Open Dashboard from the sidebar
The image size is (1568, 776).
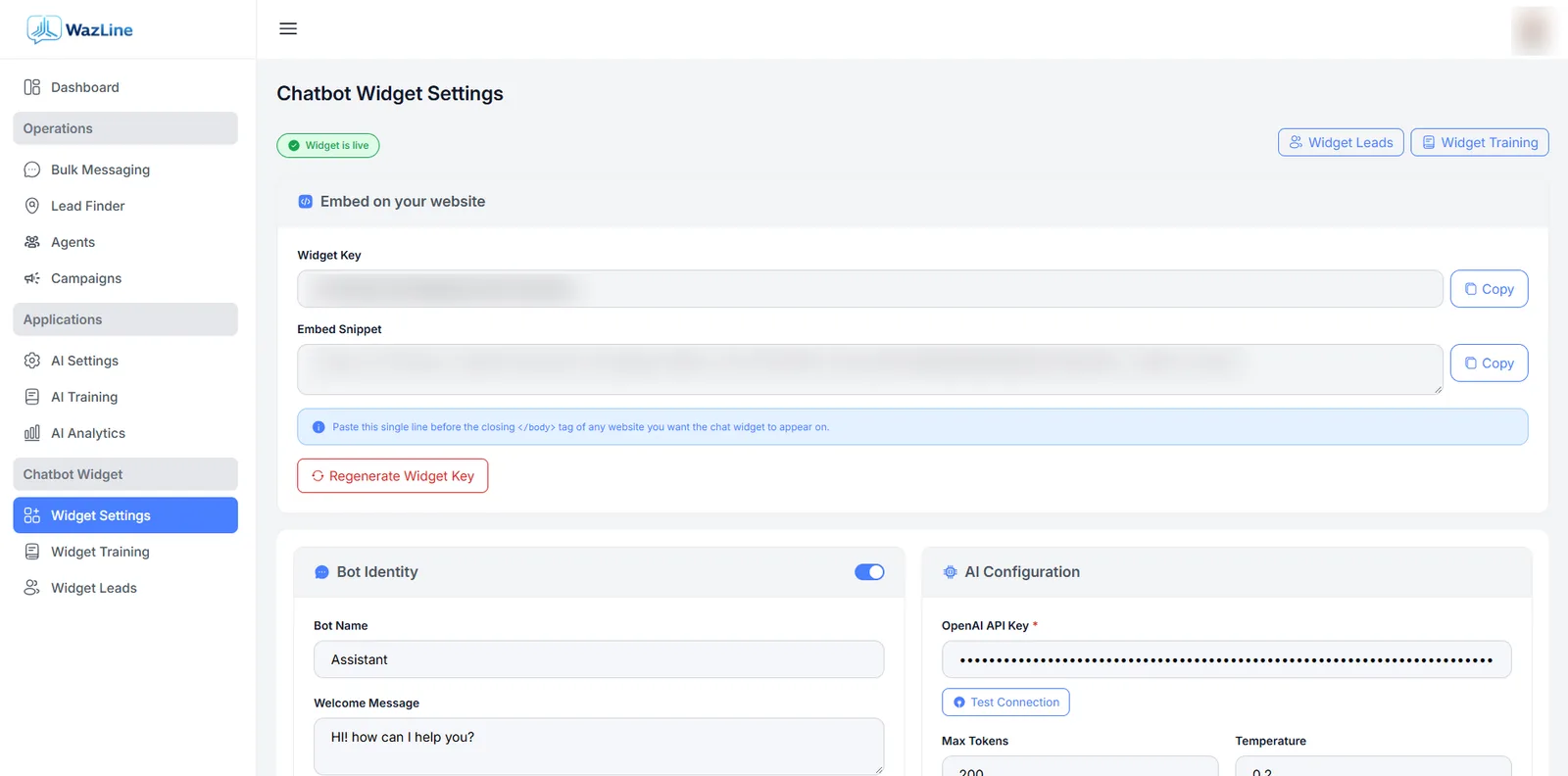pyautogui.click(x=125, y=87)
